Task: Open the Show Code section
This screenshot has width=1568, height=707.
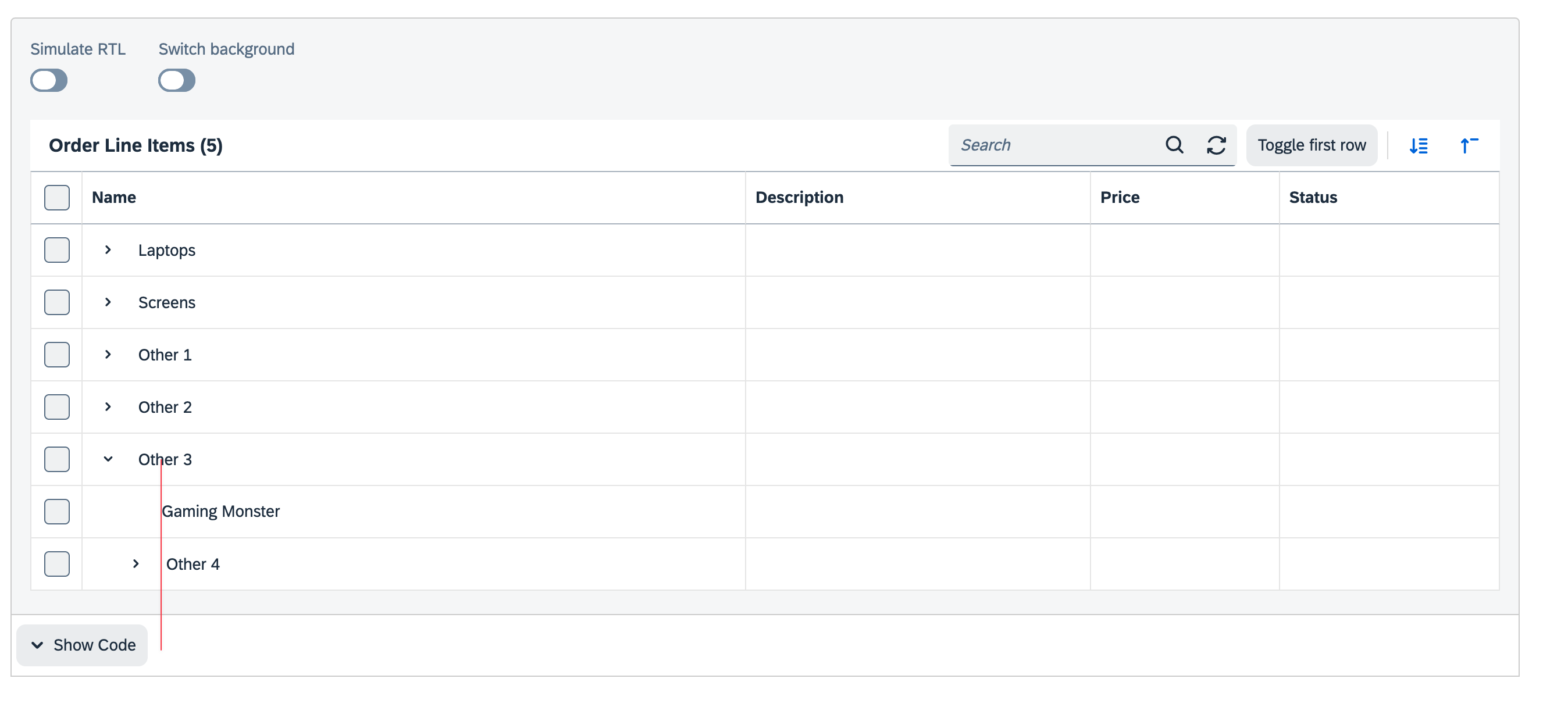Action: coord(82,645)
